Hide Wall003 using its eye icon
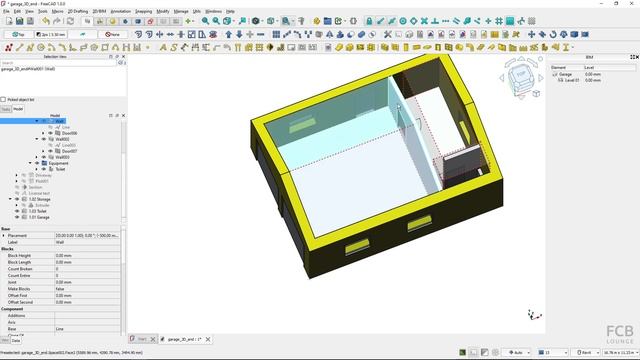640x360 pixels. [44, 157]
